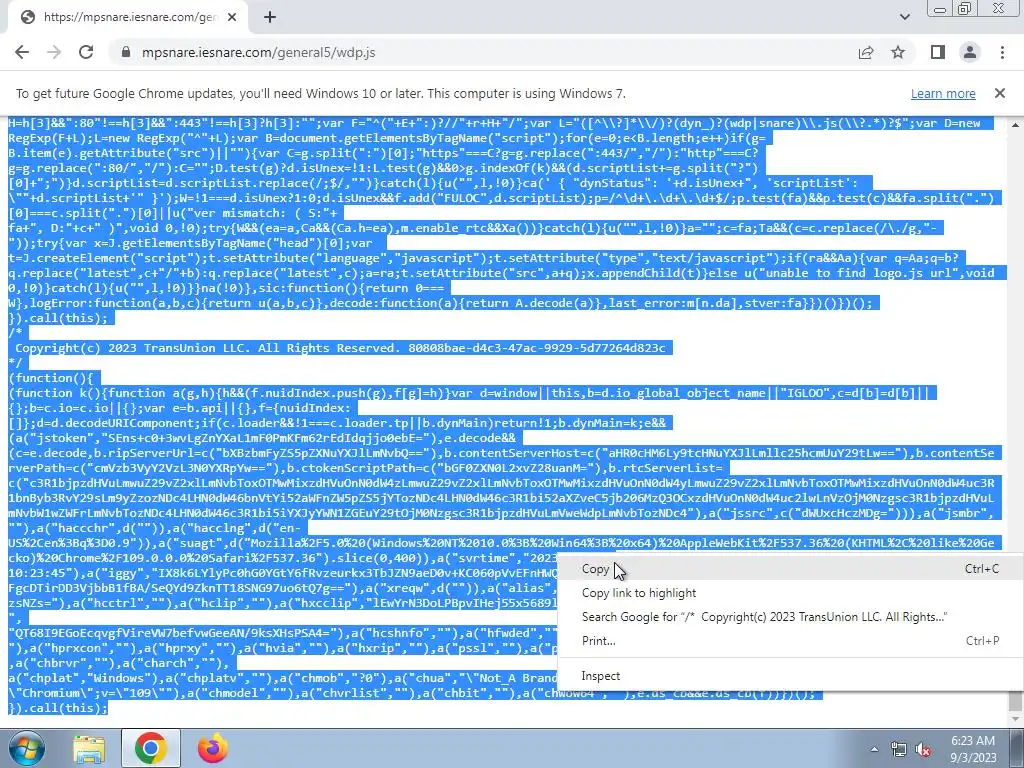Choose Inspect from the context menu

[x=790, y=676]
